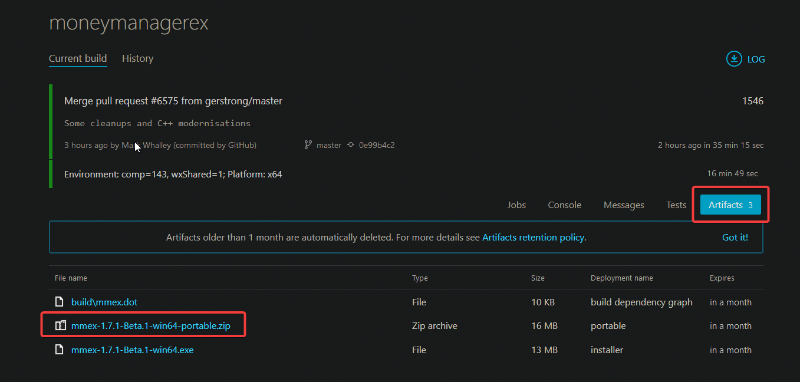The height and width of the screenshot is (382, 800).
Task: Click the Deployment name column header
Action: [621, 278]
